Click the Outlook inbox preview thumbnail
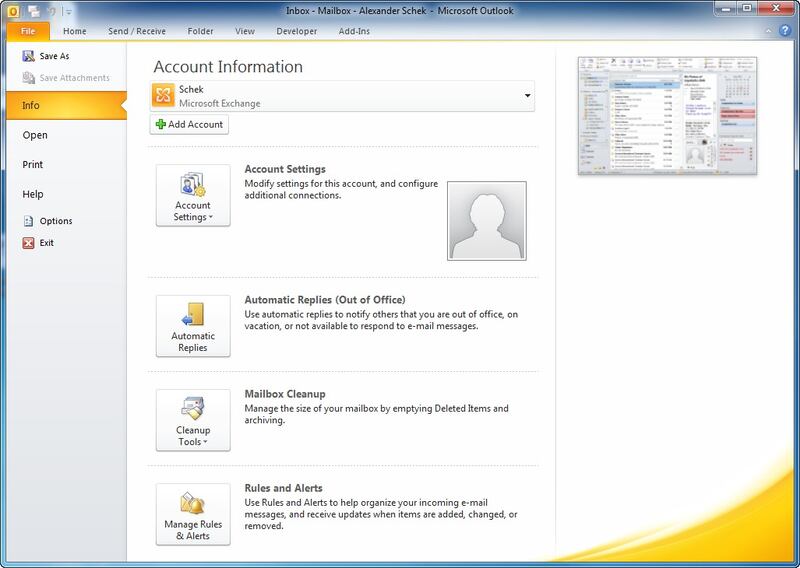The height and width of the screenshot is (568, 800). tap(667, 115)
